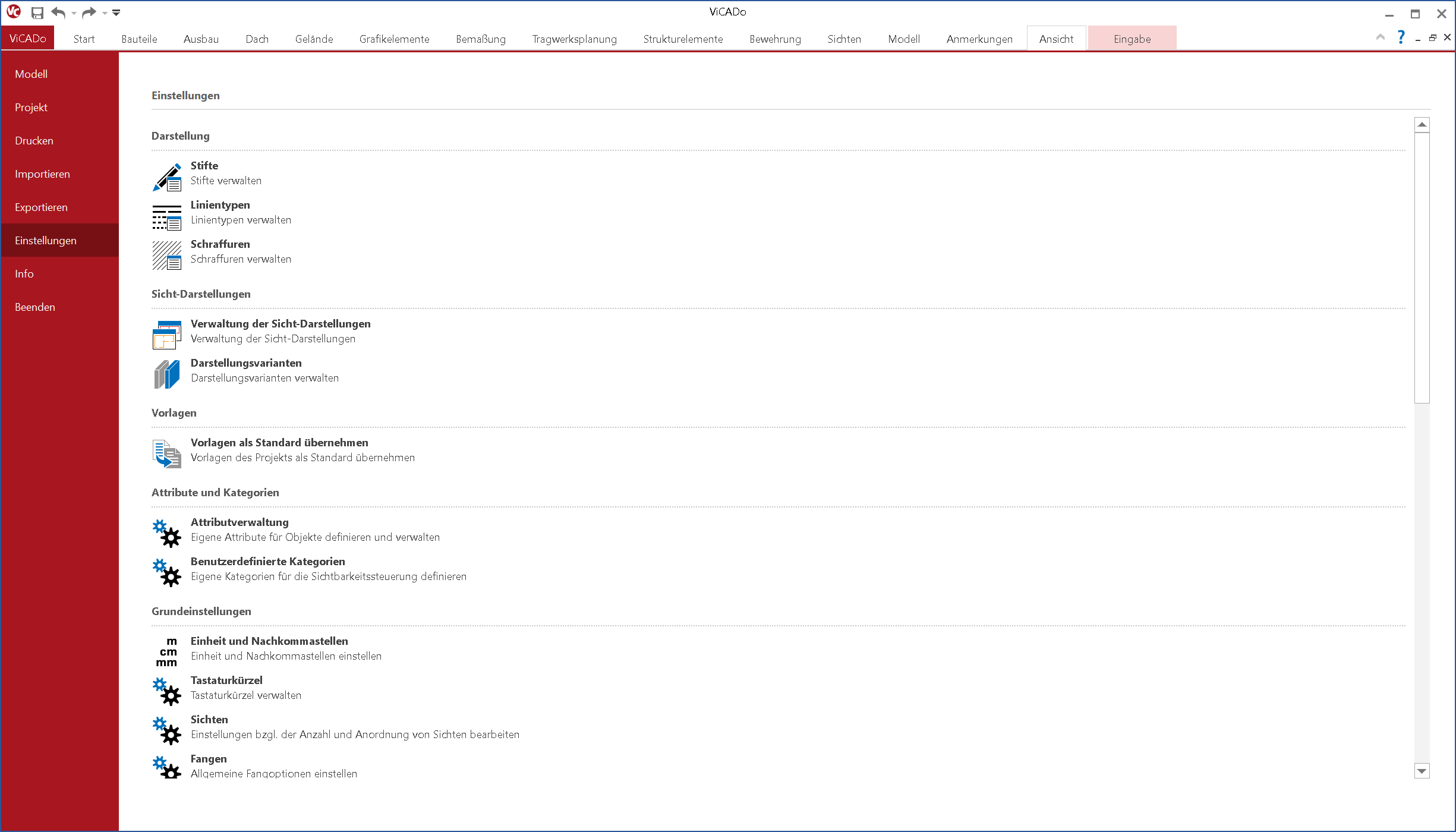The height and width of the screenshot is (832, 1456).
Task: Open Einheit und Nachkommastellen link
Action: (269, 641)
